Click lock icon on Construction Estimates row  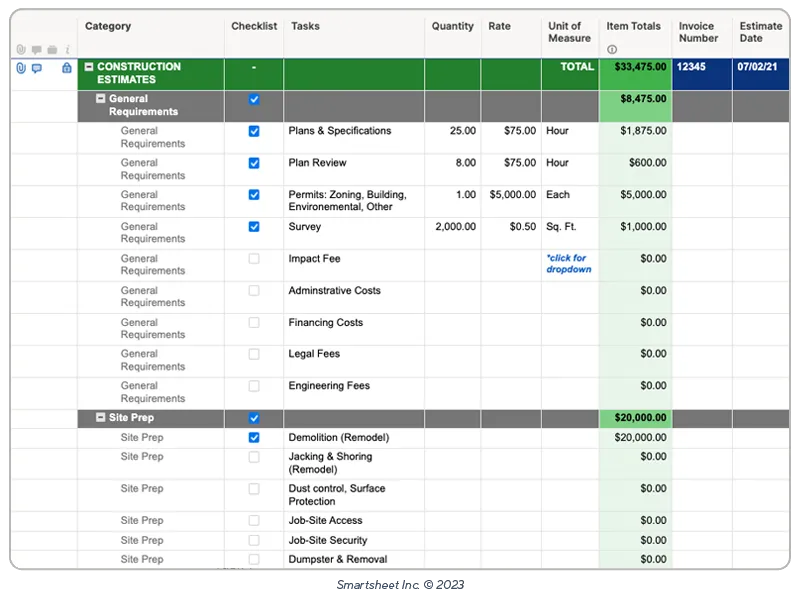67,68
